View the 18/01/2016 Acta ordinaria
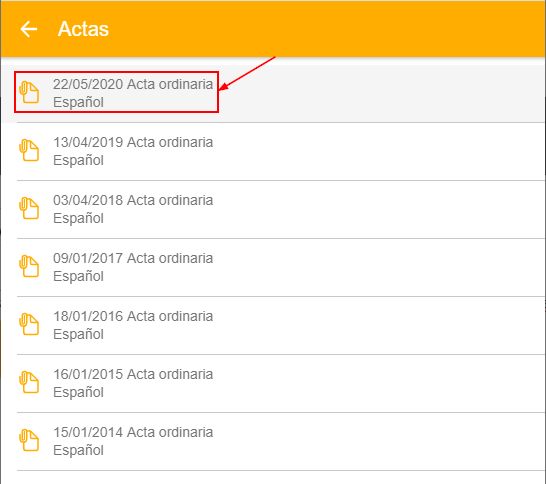546x484 pixels. coord(273,326)
